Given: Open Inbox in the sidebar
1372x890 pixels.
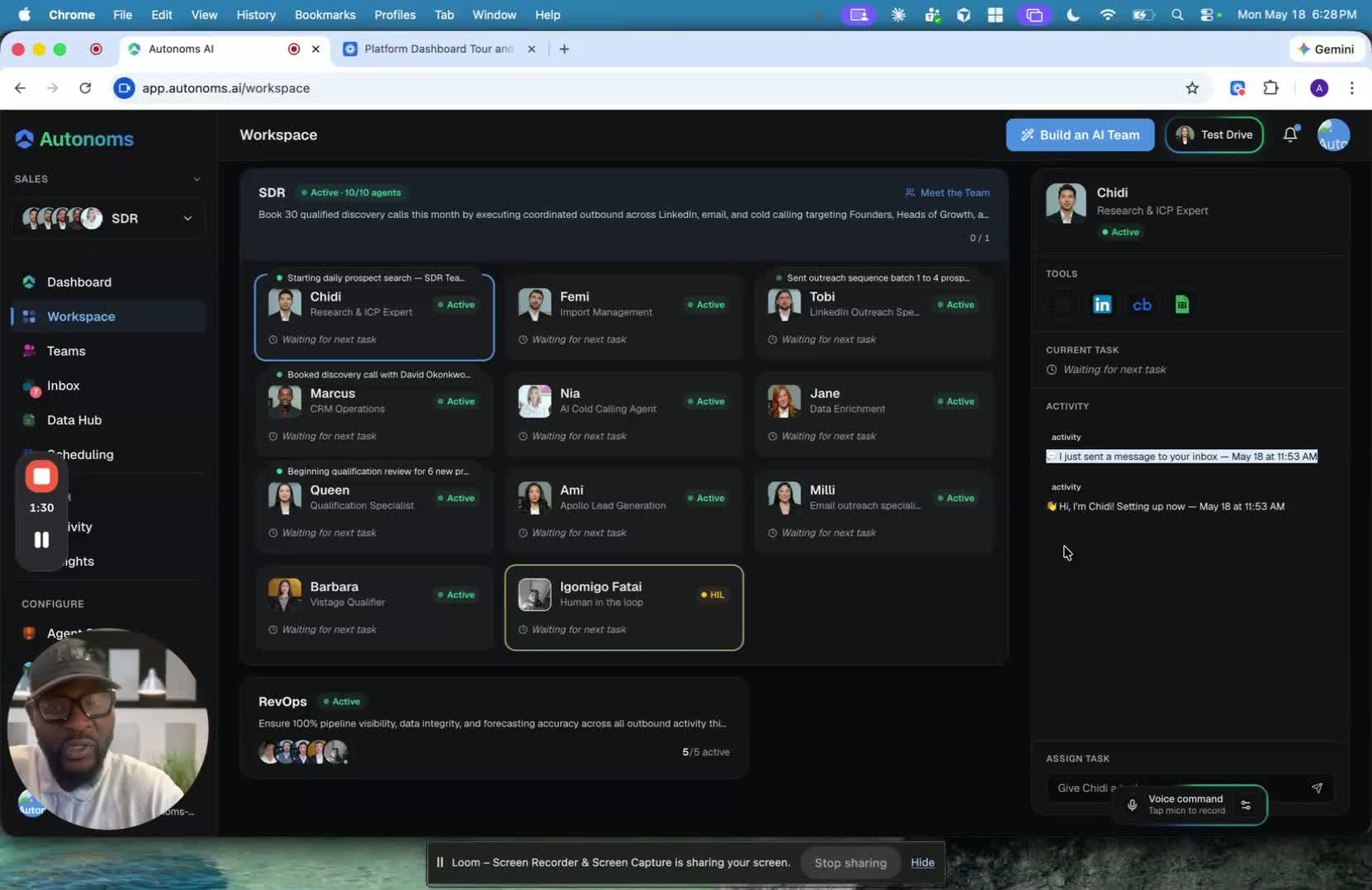Looking at the screenshot, I should click(x=108, y=386).
